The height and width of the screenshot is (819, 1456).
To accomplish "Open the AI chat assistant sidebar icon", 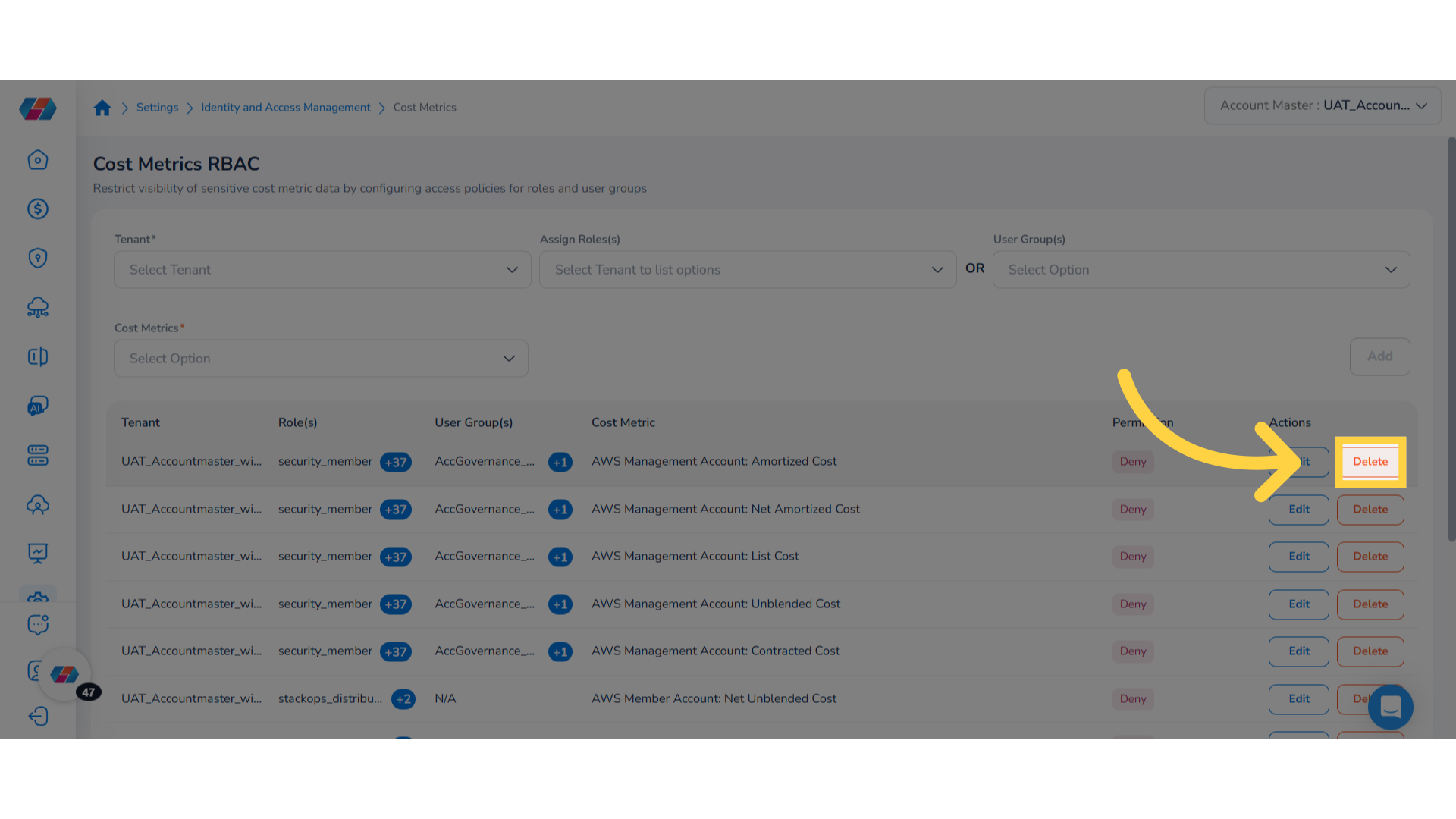I will (38, 406).
